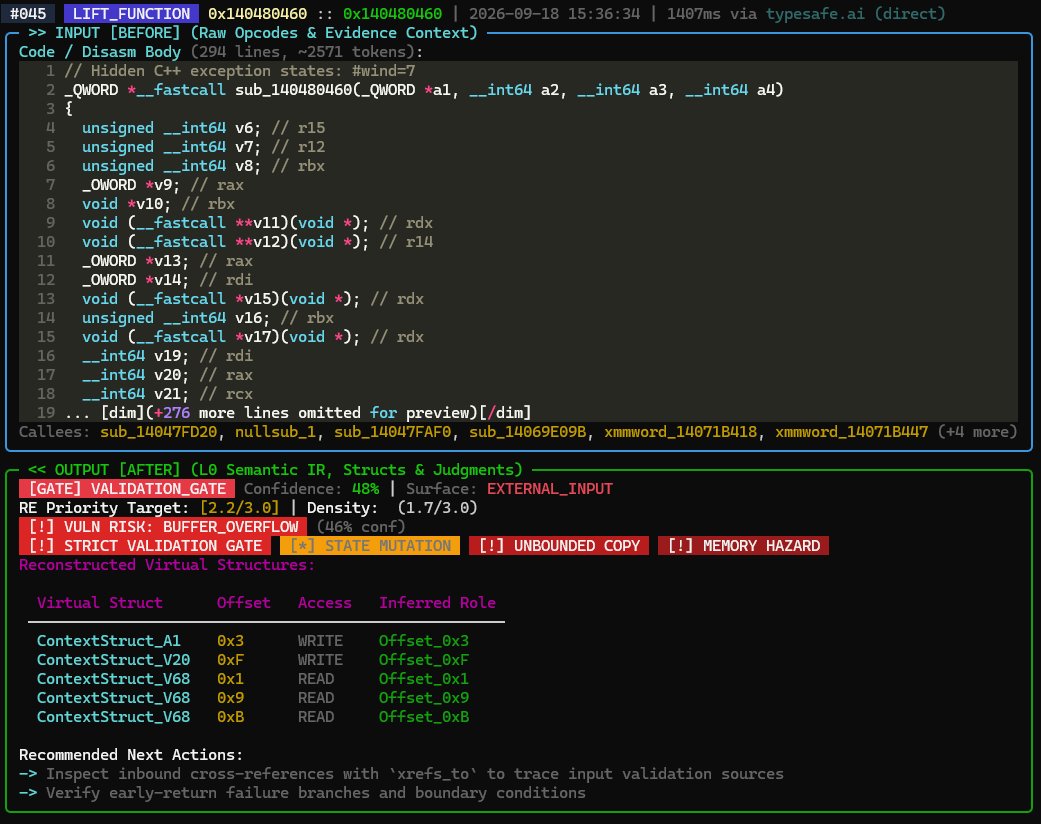Click the STRICT VALIDATION GATE badge
This screenshot has height=824, width=1041.
[x=145, y=546]
